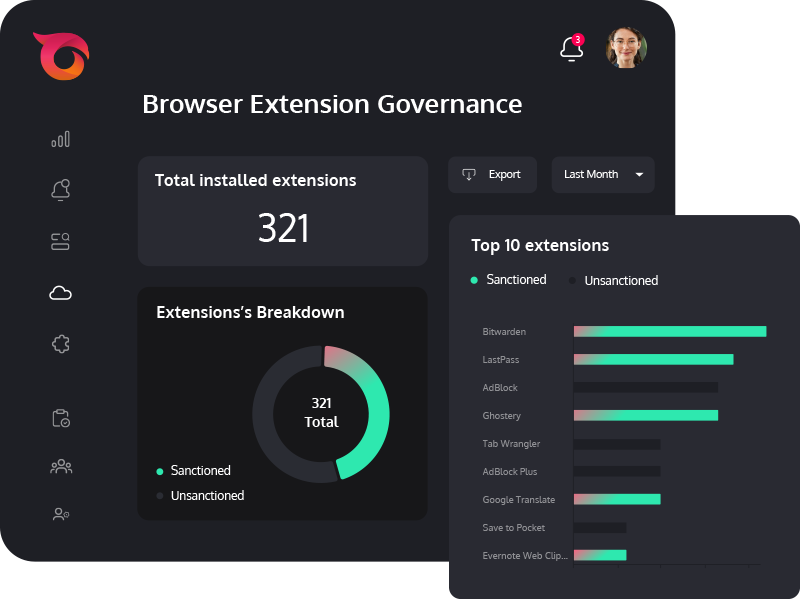
Task: Open the extensions puzzle piece sidebar icon
Action: (x=61, y=344)
